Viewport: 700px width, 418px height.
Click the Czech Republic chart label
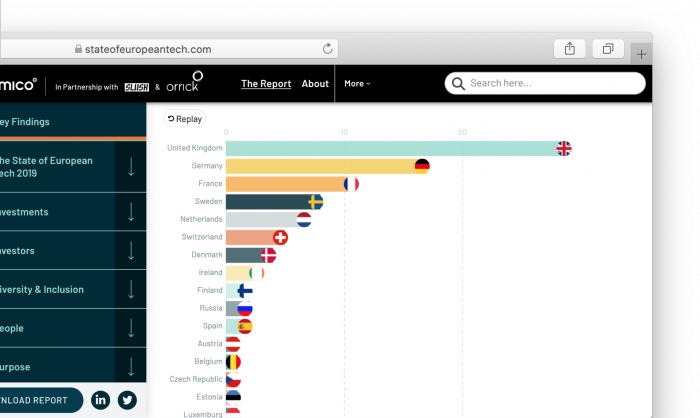[196, 379]
